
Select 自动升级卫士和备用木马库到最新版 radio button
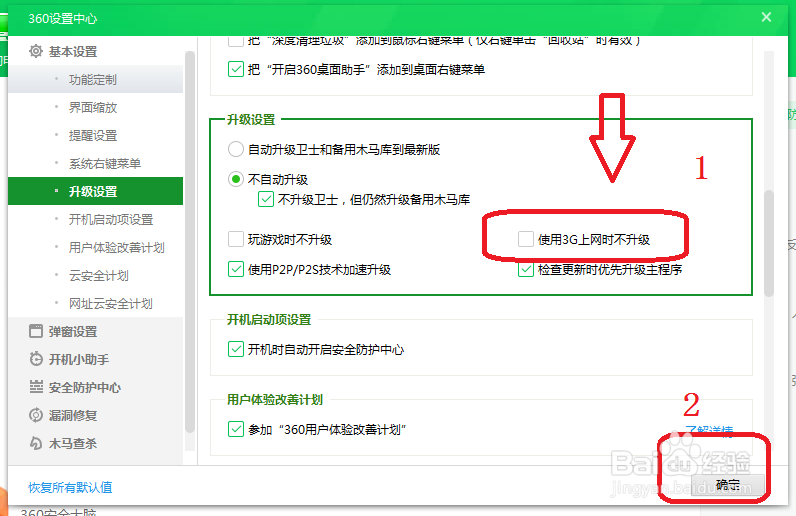click(x=236, y=149)
